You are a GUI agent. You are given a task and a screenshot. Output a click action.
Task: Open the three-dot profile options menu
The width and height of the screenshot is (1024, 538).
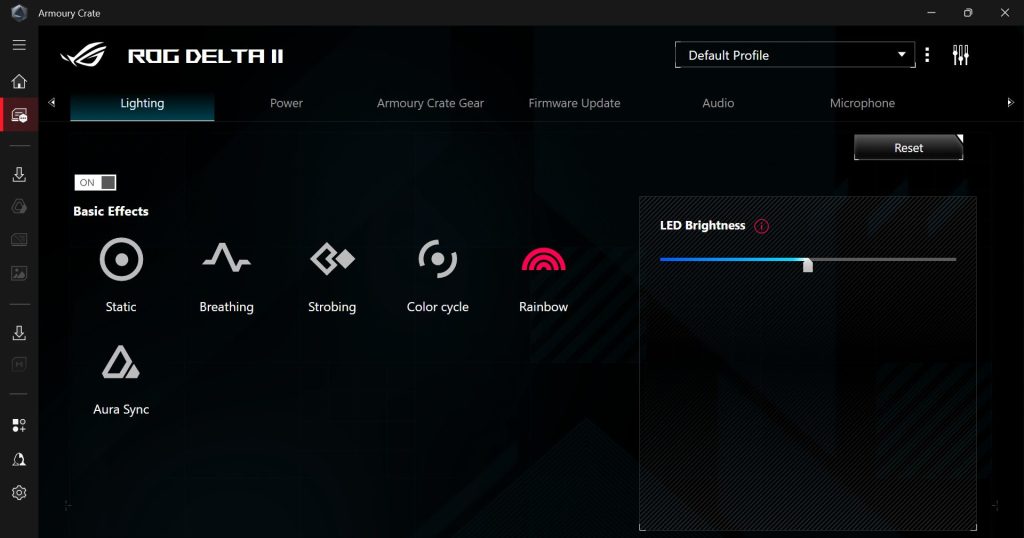click(x=927, y=55)
